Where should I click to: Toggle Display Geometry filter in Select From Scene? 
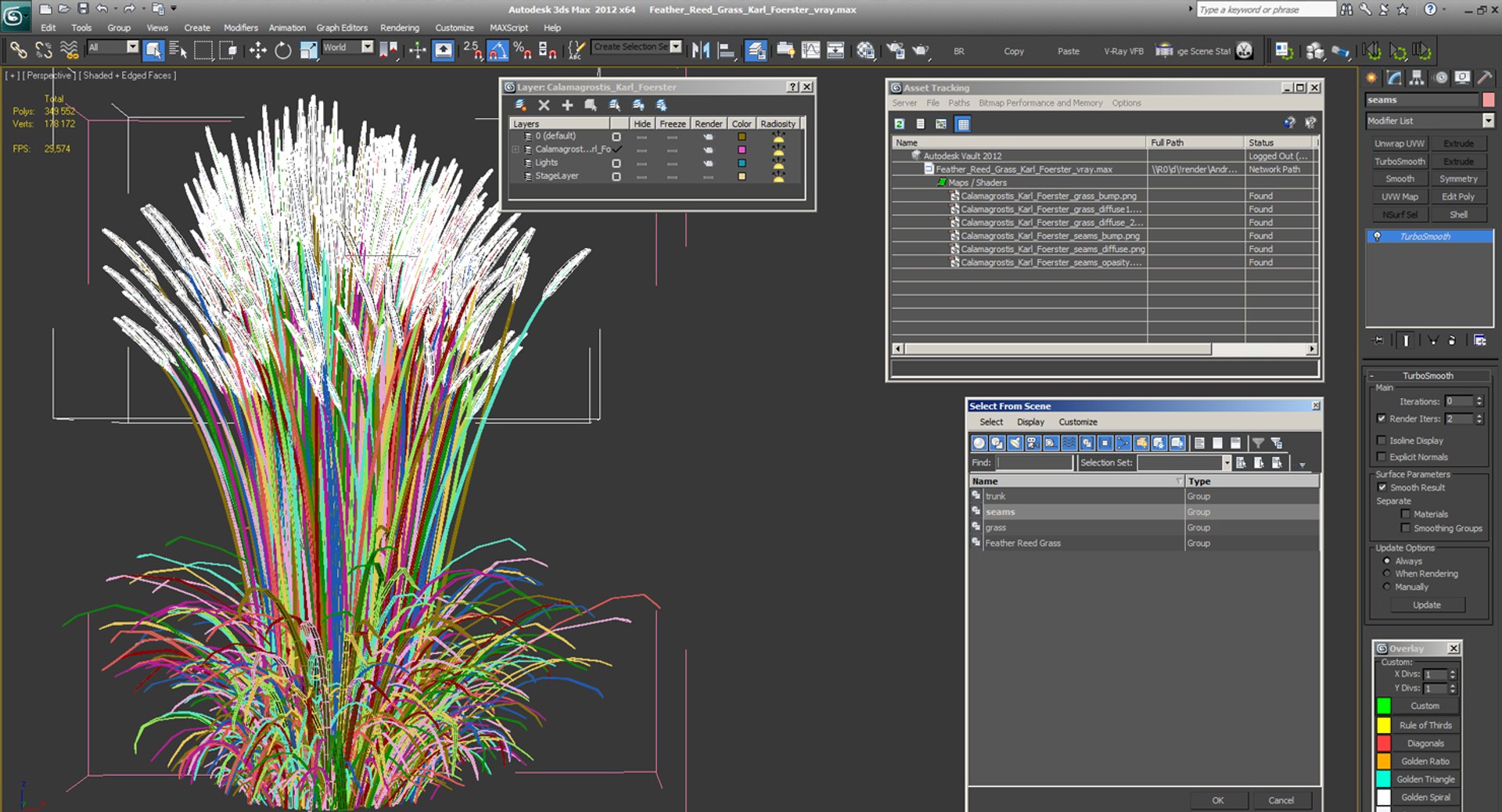(979, 443)
